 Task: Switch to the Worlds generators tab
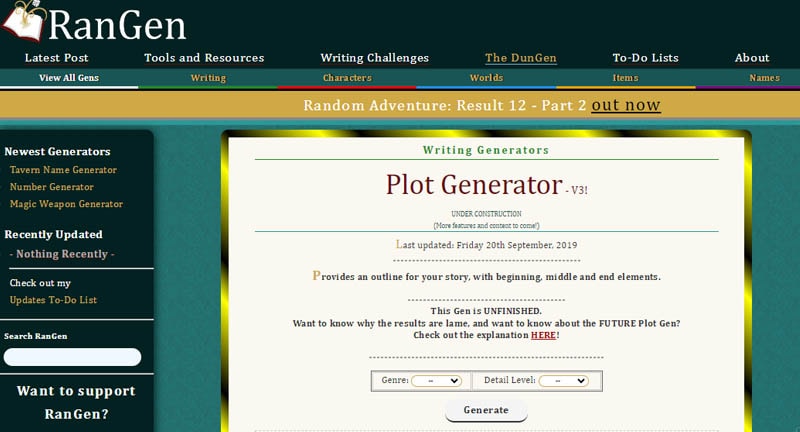point(486,78)
